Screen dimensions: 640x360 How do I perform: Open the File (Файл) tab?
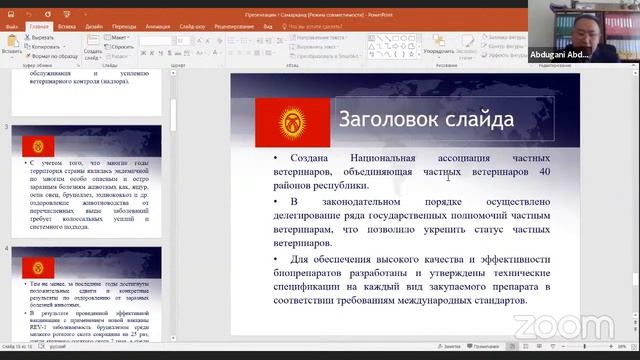pyautogui.click(x=12, y=27)
